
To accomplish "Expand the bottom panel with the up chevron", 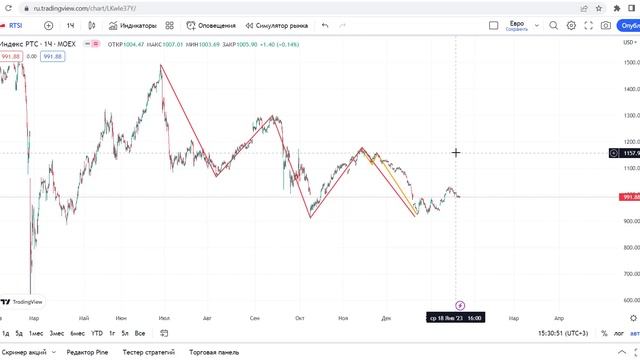I will [622, 352].
